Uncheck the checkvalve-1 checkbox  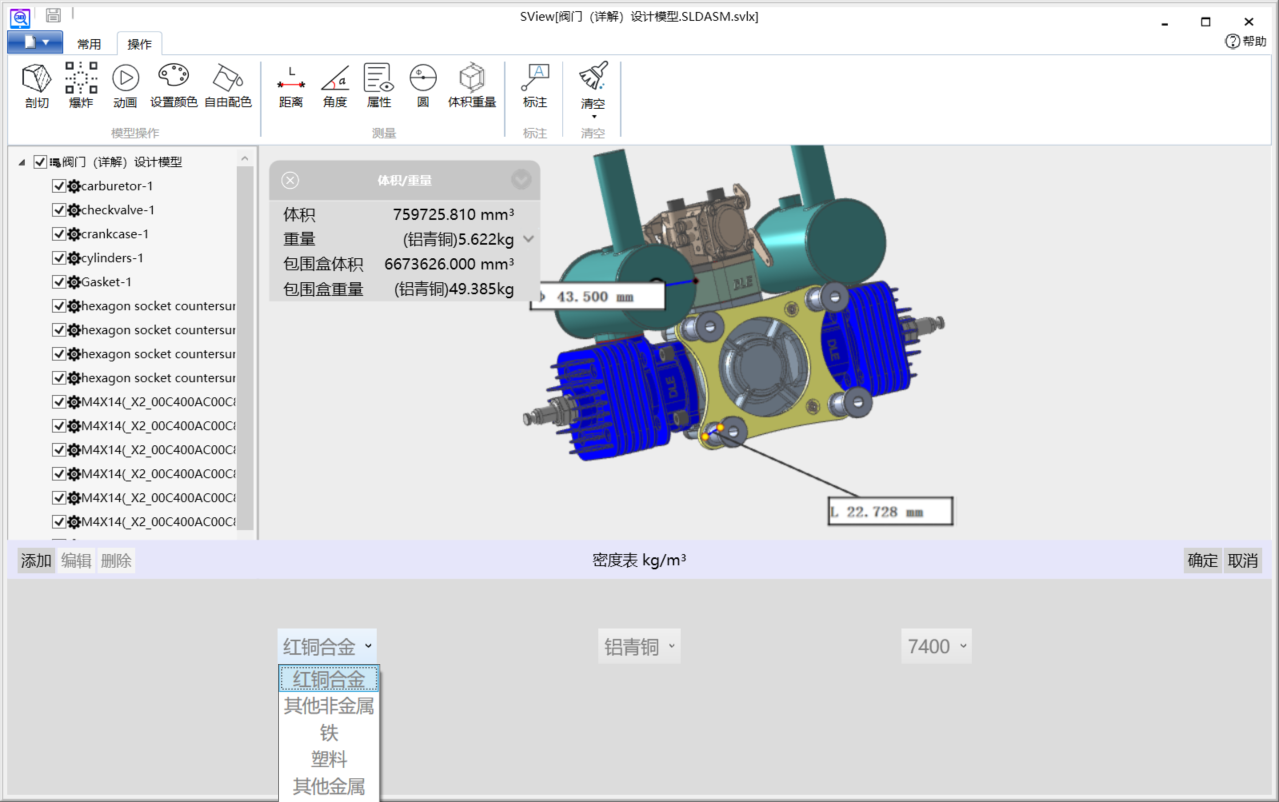[58, 210]
